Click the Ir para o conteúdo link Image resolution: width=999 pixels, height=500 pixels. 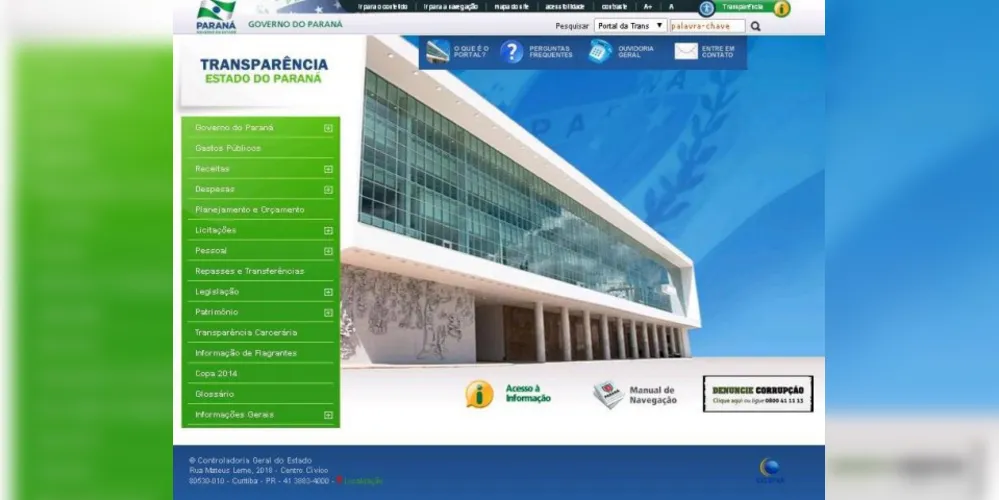382,6
